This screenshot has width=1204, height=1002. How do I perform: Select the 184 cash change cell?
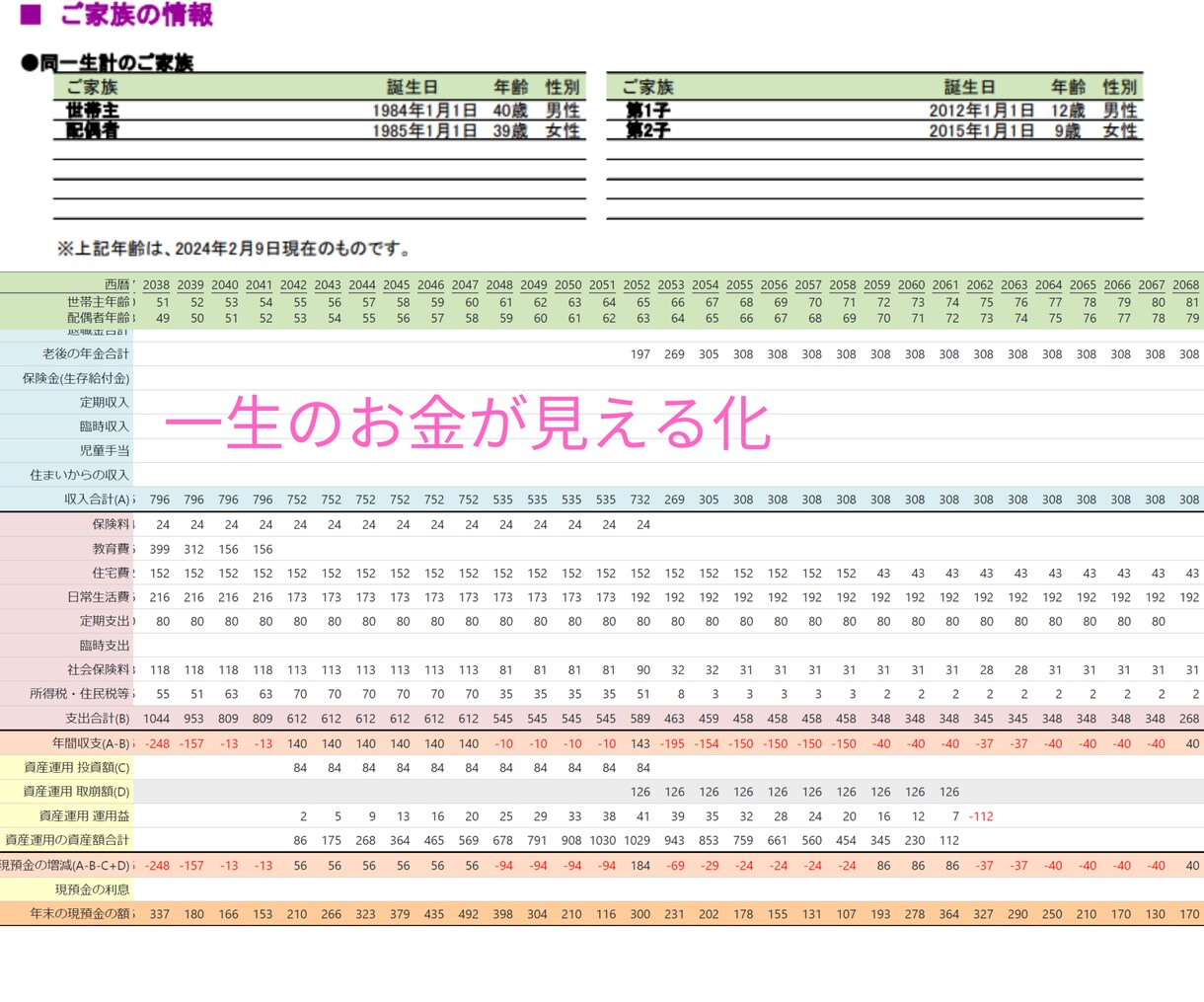[640, 866]
